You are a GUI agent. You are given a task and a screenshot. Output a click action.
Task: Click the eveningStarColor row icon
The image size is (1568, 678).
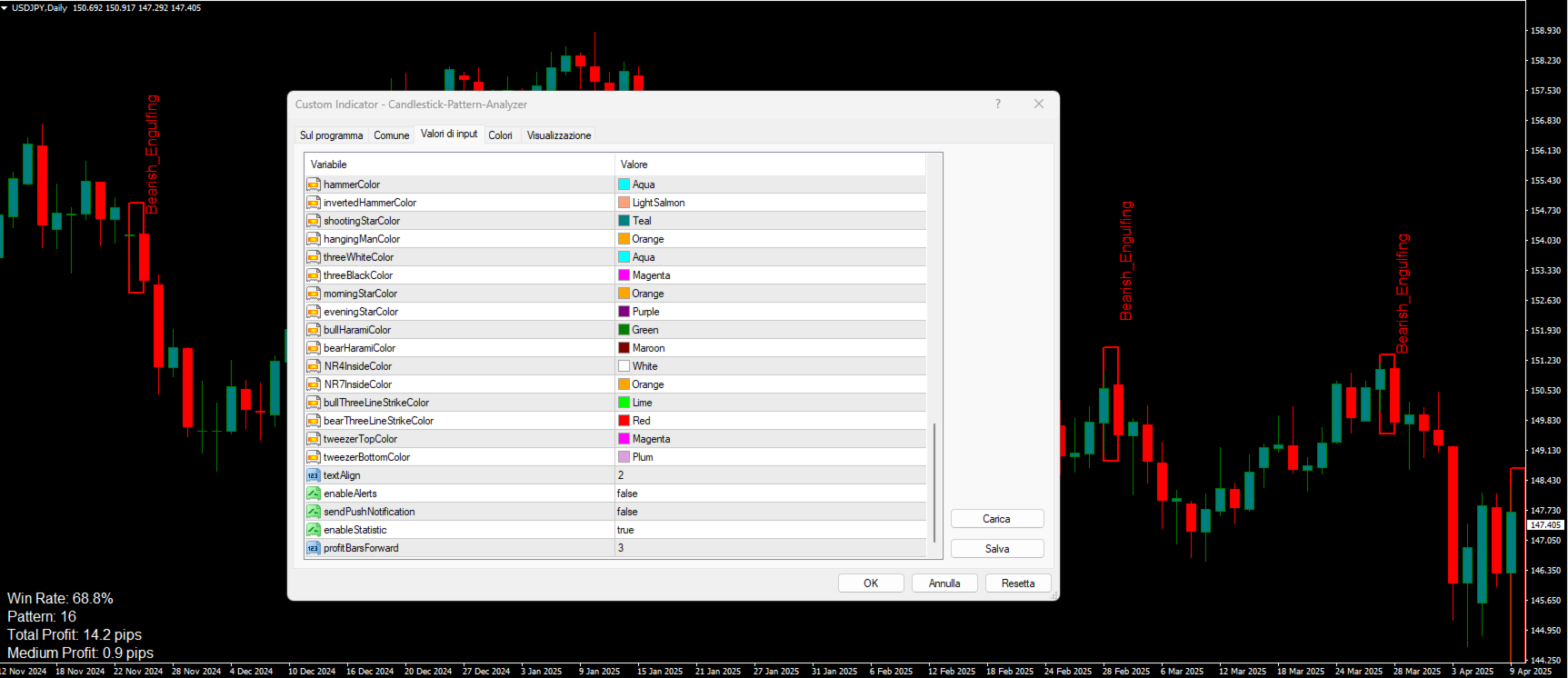pos(313,312)
